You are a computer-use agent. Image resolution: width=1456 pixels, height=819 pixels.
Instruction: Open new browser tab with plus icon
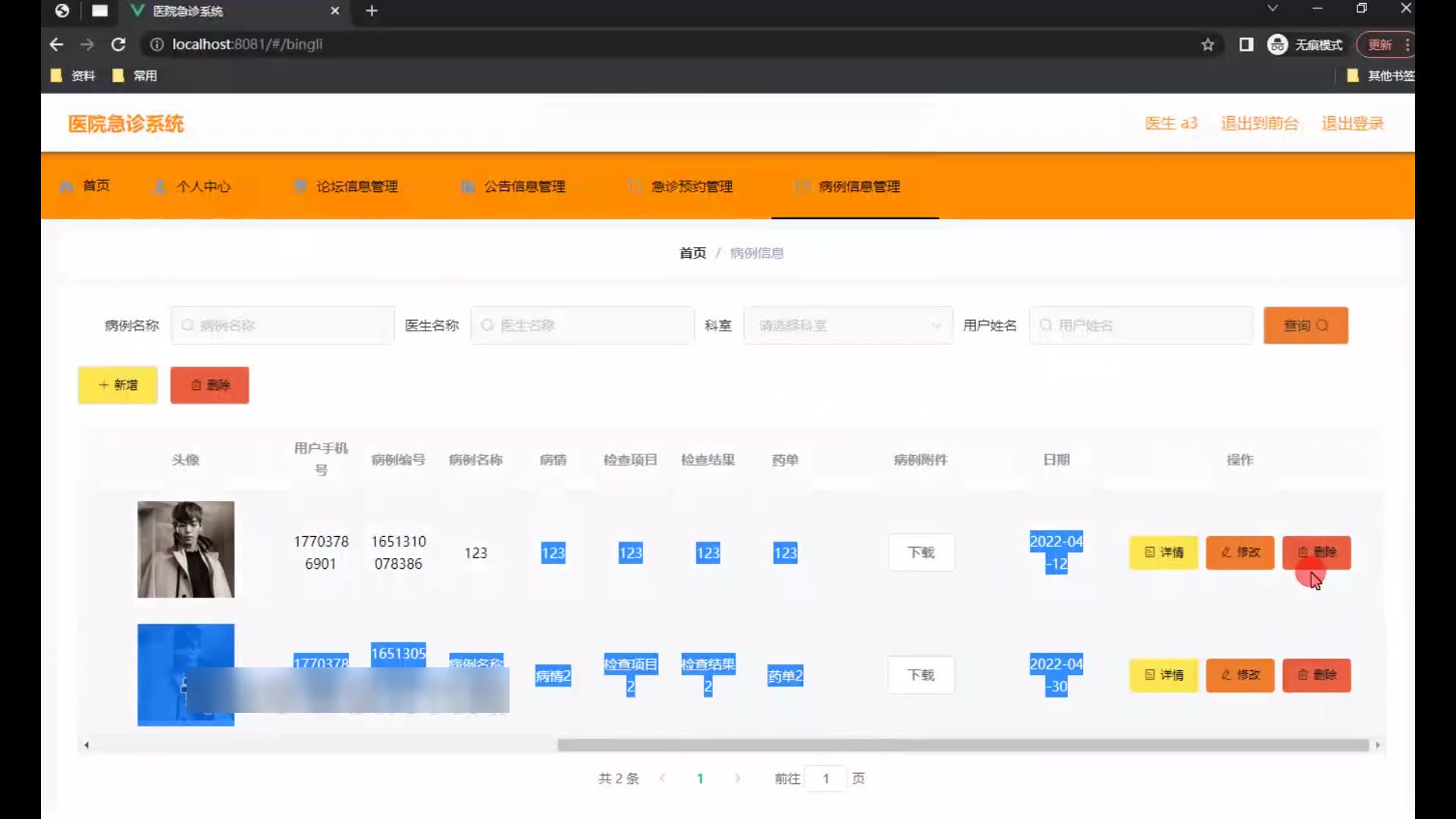pyautogui.click(x=372, y=11)
